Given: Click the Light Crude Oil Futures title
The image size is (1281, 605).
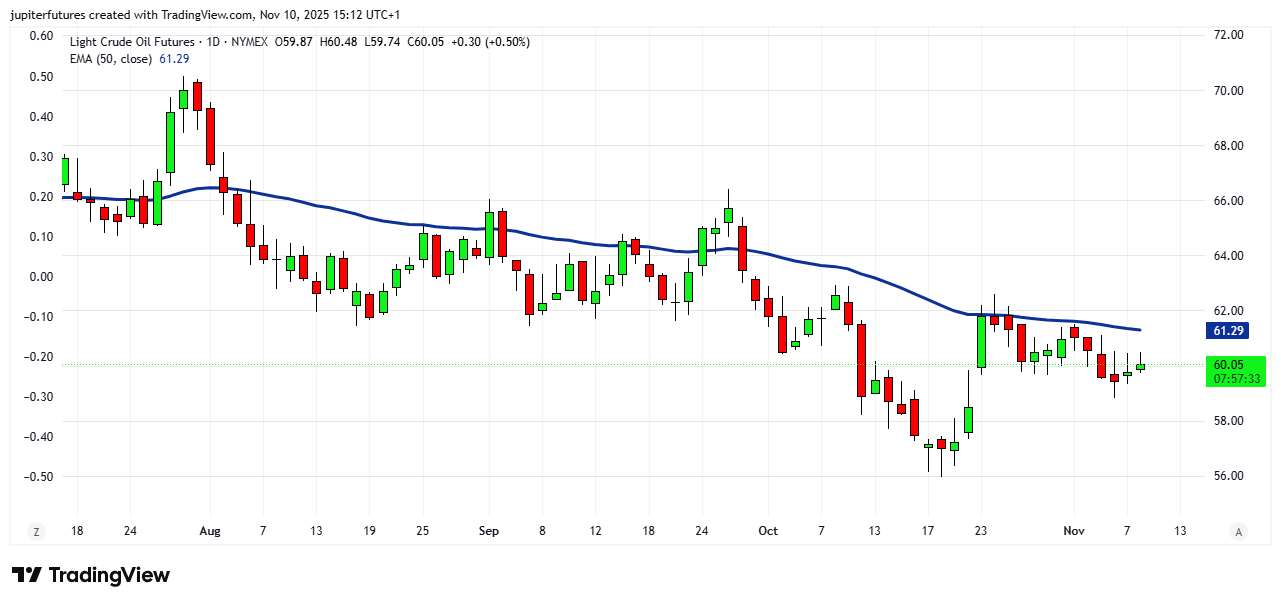Looking at the screenshot, I should (x=131, y=42).
